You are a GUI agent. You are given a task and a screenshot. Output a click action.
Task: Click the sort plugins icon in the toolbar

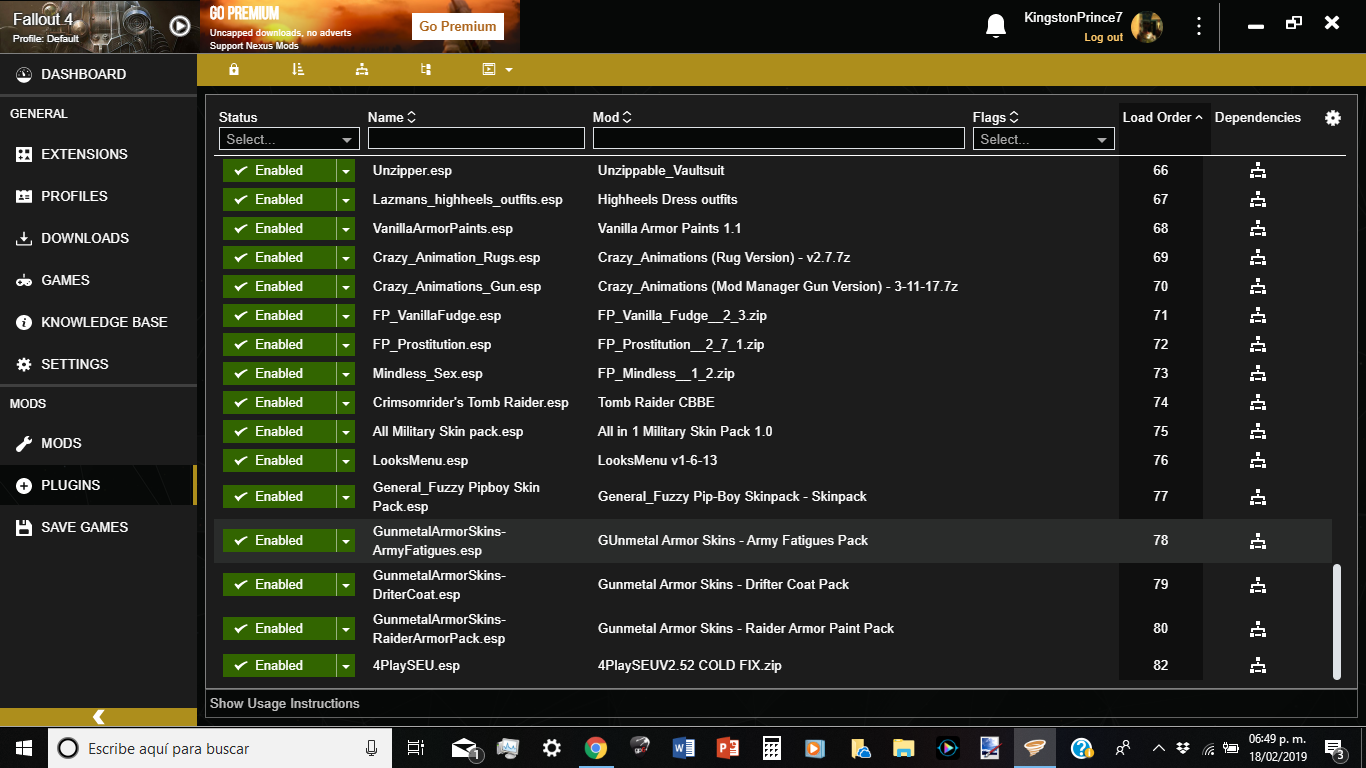coord(298,69)
